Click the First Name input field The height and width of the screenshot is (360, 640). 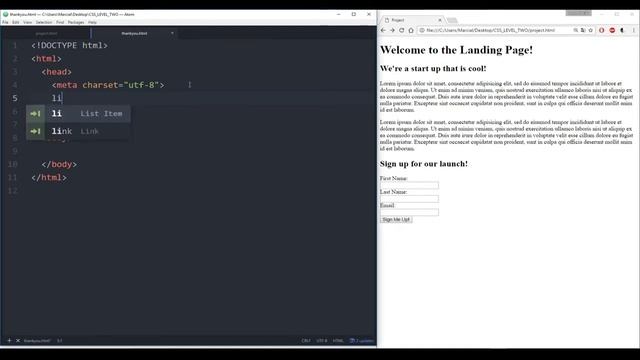click(409, 185)
